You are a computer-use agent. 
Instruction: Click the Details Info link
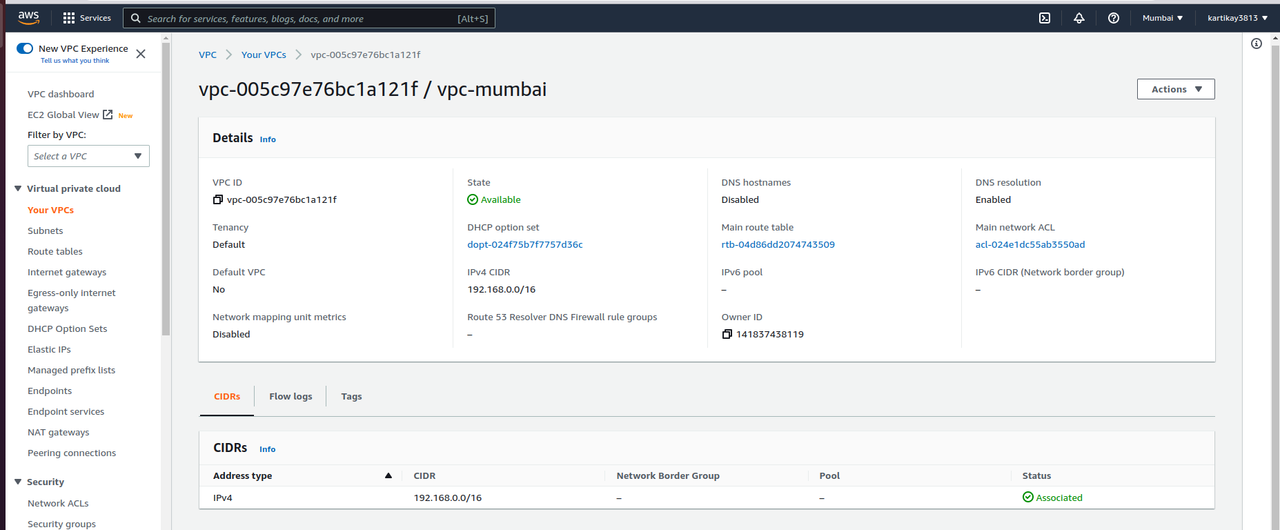point(268,139)
